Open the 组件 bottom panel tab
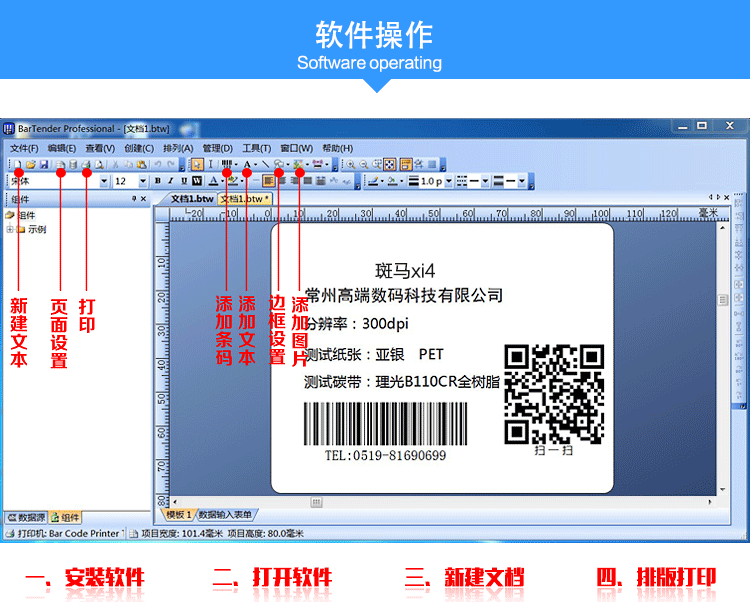This screenshot has height=602, width=750. tap(65, 517)
